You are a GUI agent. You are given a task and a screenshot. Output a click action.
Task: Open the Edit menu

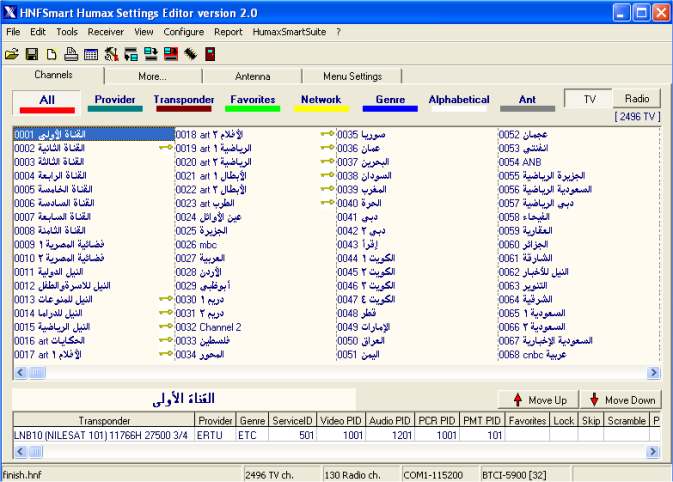[38, 32]
